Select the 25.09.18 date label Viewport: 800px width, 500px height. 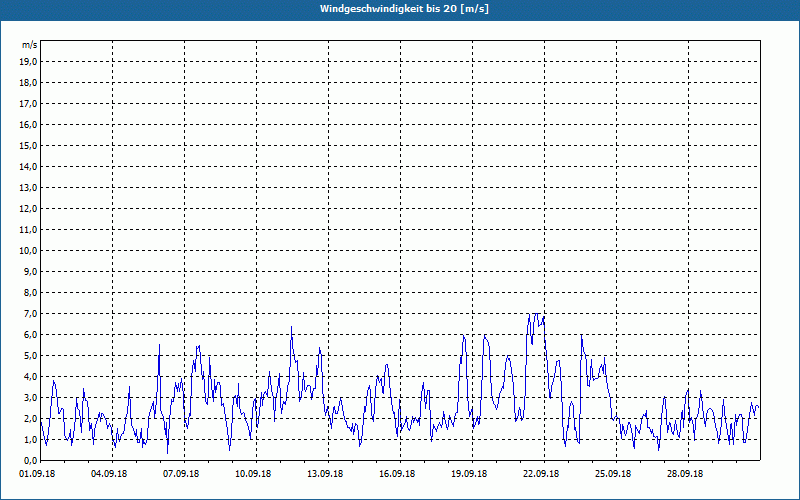pyautogui.click(x=613, y=473)
